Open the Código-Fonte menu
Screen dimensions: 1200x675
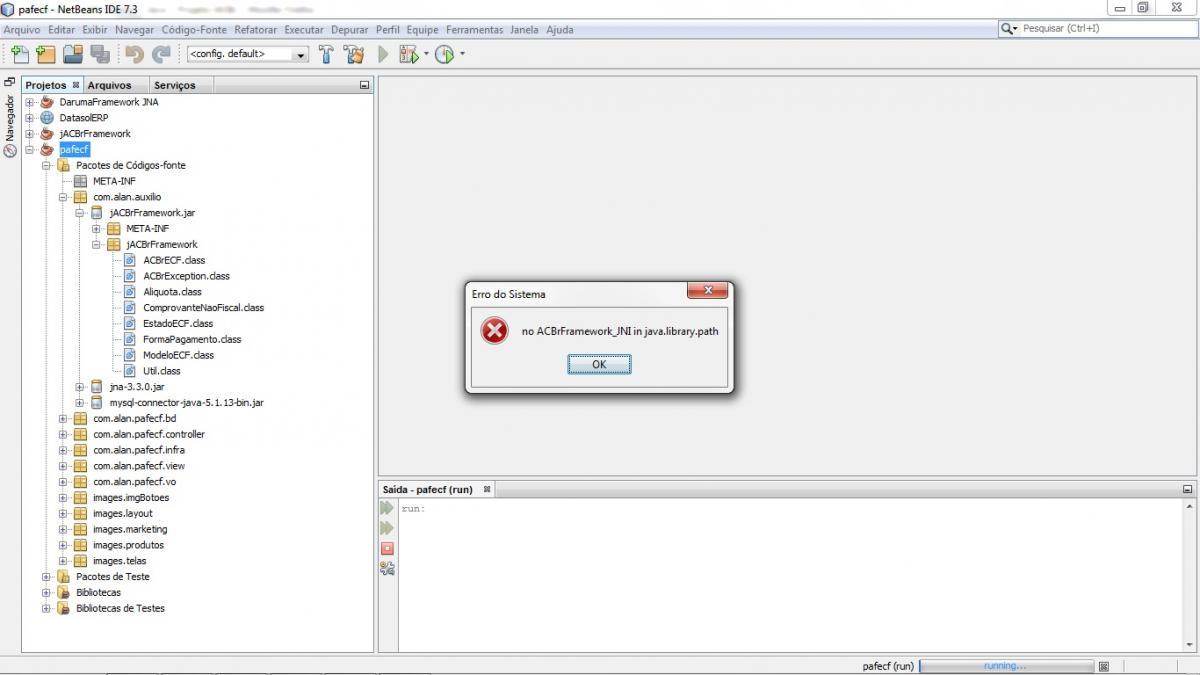tap(194, 30)
